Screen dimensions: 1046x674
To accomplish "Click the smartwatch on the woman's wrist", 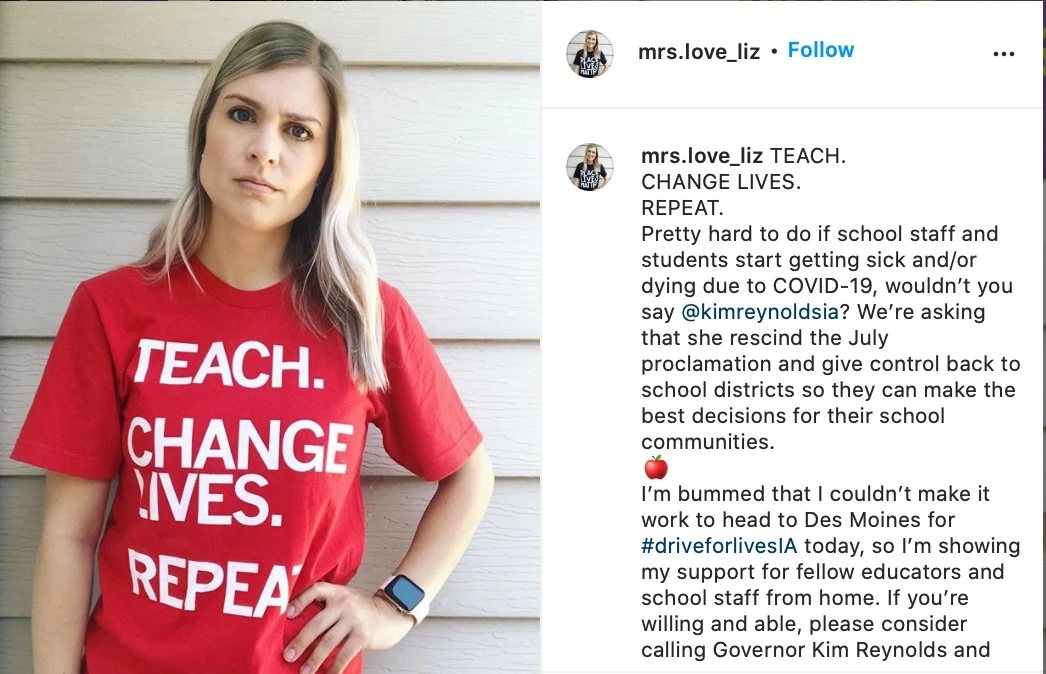I will [x=405, y=594].
